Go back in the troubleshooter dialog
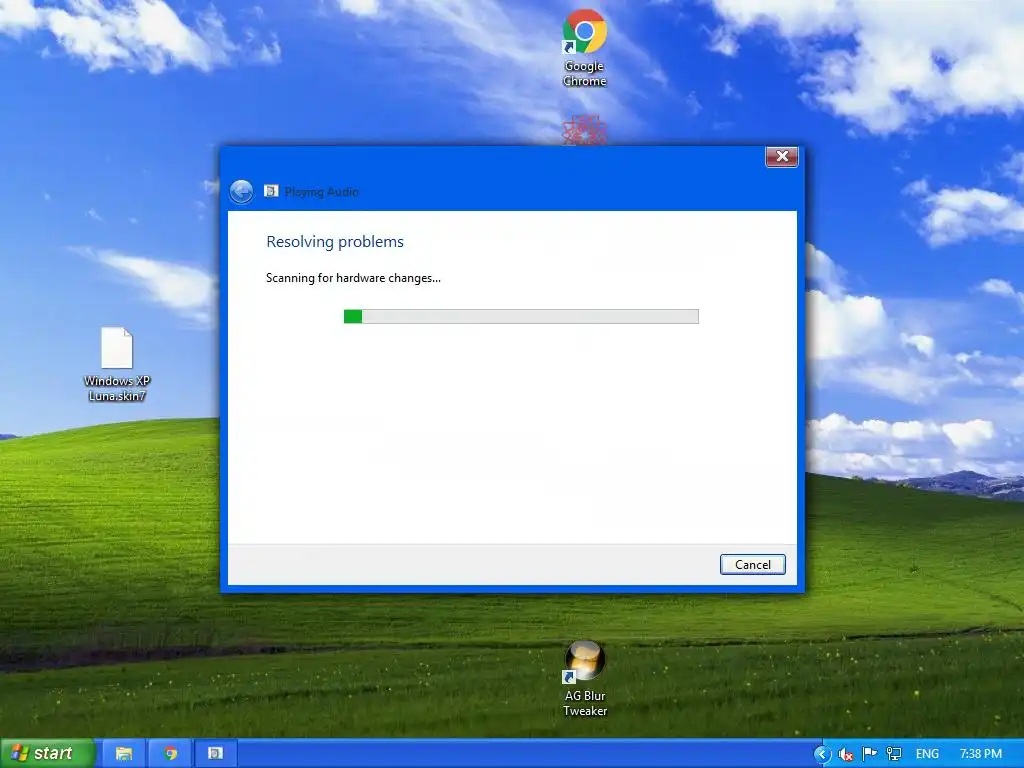This screenshot has width=1024, height=768. (242, 192)
